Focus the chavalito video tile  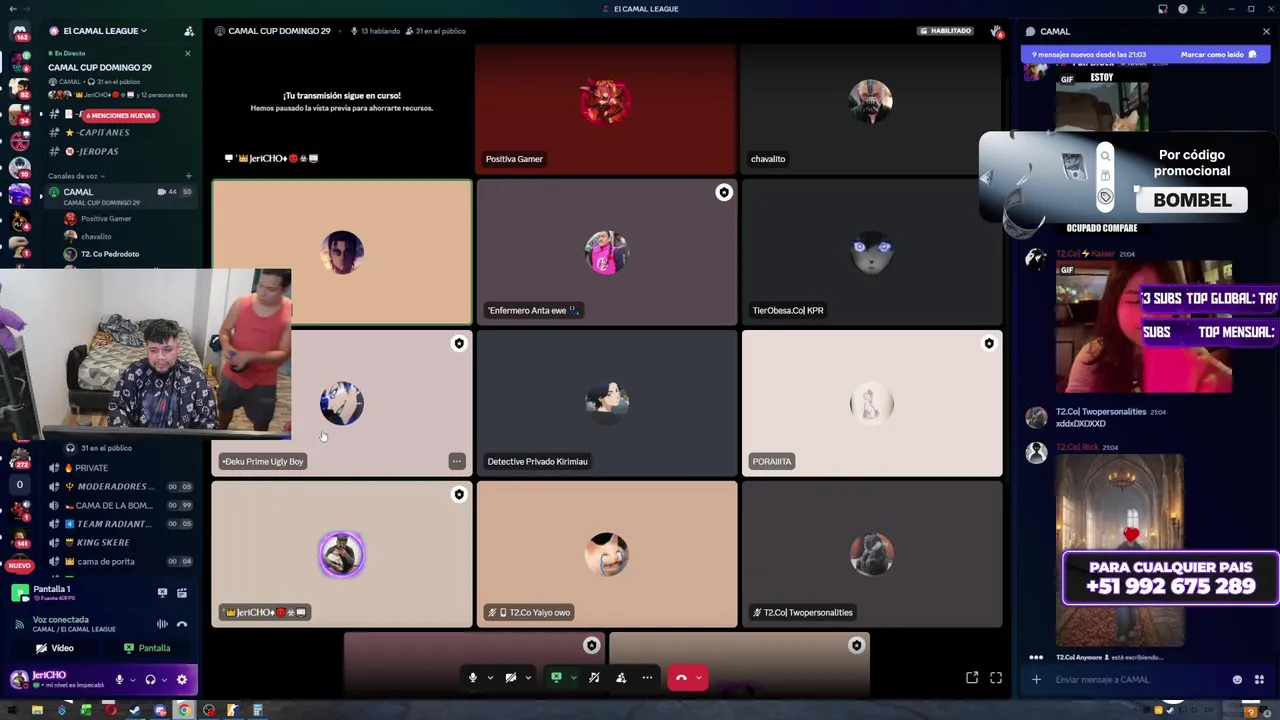click(871, 108)
